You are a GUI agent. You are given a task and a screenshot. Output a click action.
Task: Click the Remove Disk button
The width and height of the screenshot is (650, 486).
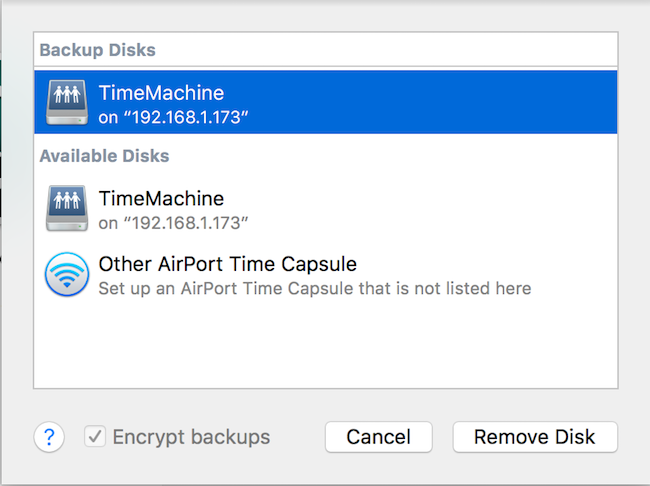tap(534, 437)
